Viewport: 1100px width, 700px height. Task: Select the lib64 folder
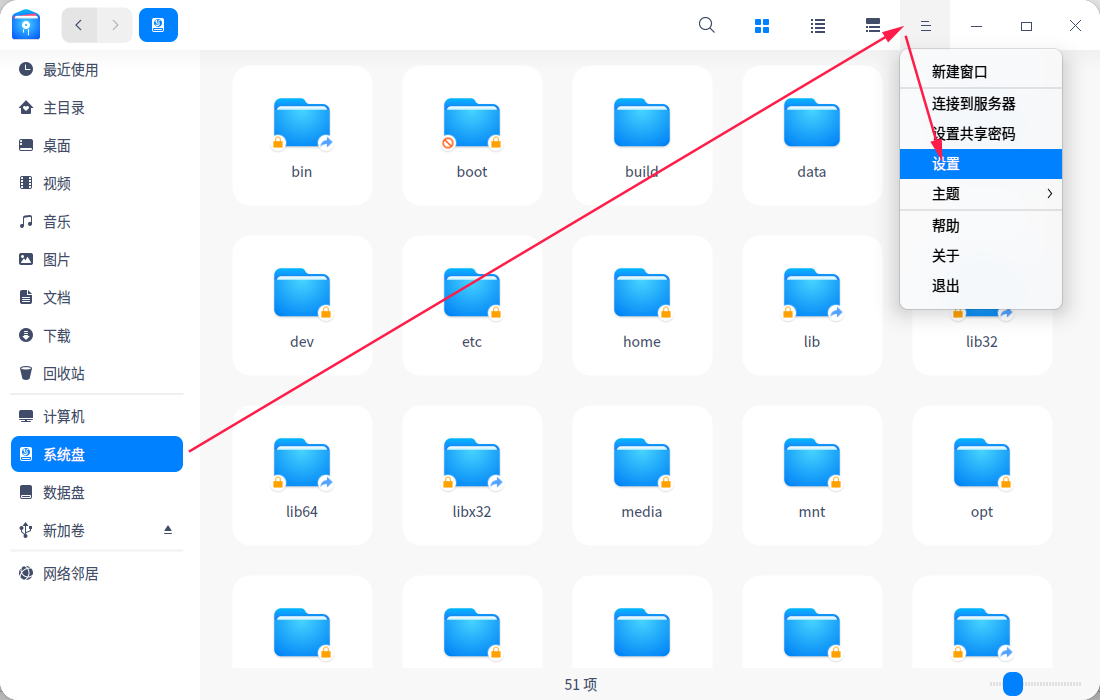click(x=302, y=476)
